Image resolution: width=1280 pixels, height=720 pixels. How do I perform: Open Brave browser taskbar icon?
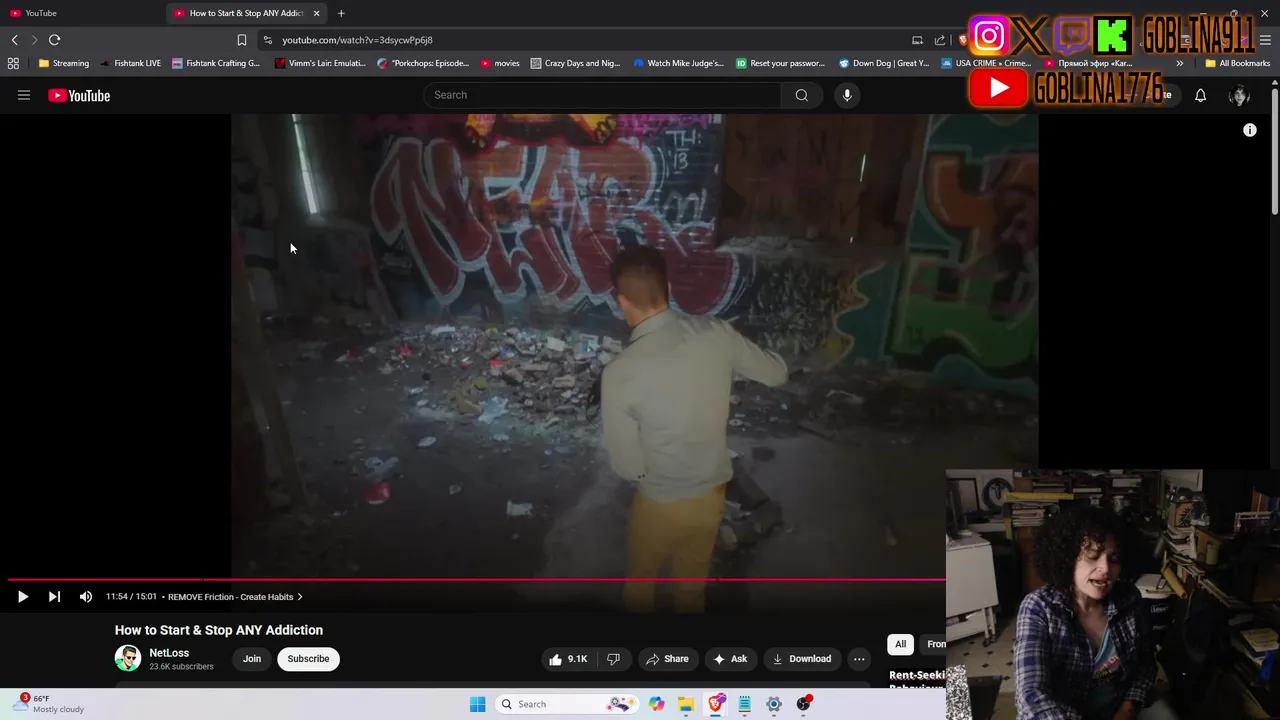coord(715,704)
